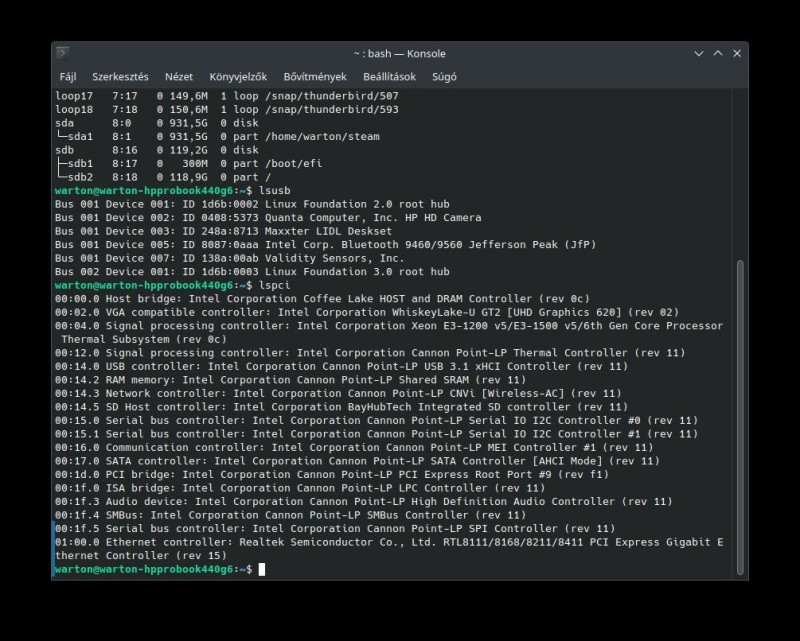Click the terminal vertical scrollbar handle
The width and height of the screenshot is (800, 641).
(x=740, y=417)
